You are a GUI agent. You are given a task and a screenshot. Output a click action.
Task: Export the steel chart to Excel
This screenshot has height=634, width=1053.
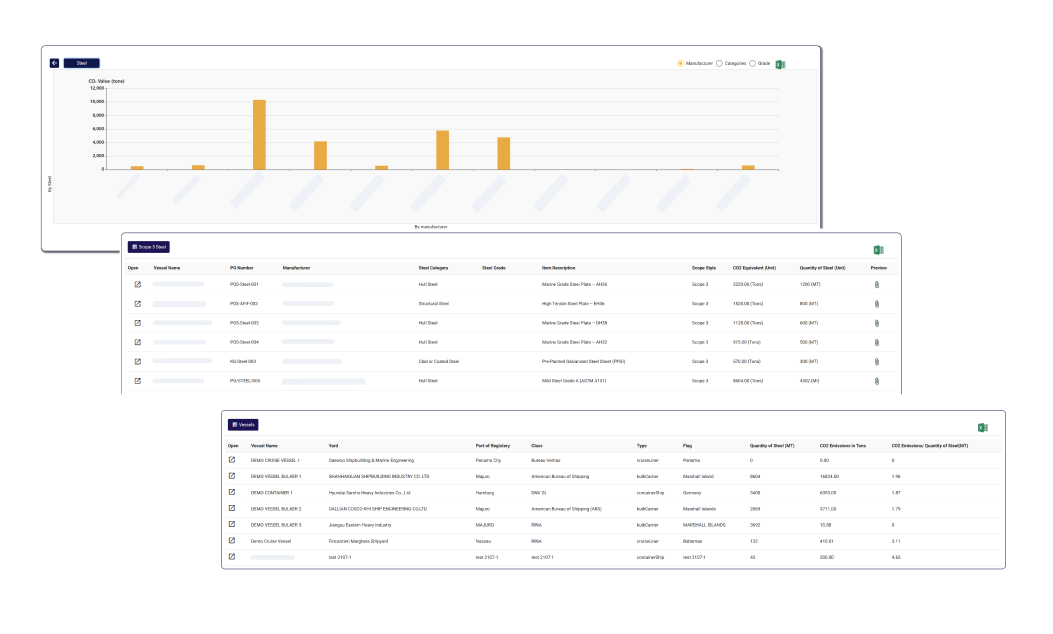coord(780,64)
